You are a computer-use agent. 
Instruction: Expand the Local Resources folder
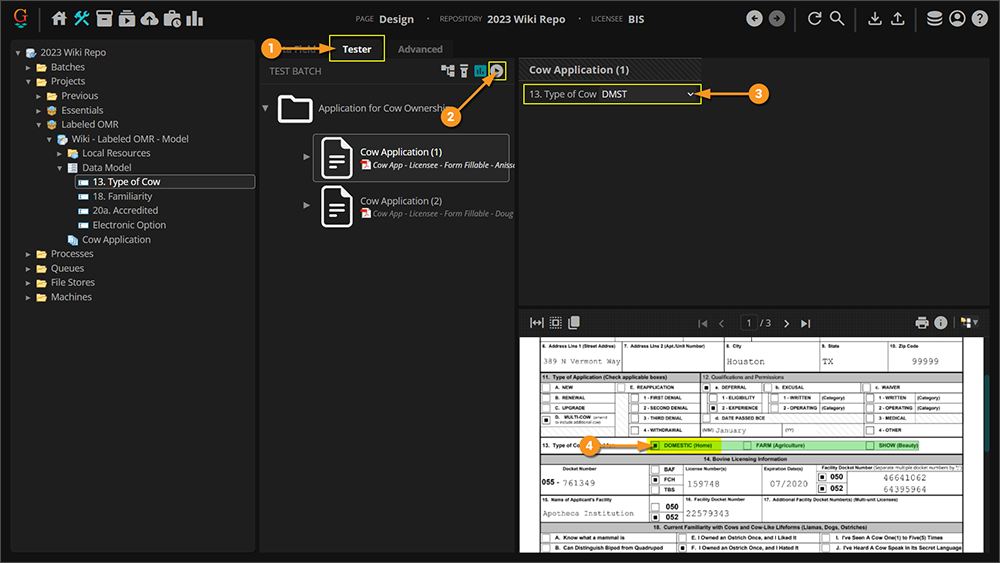coord(59,154)
